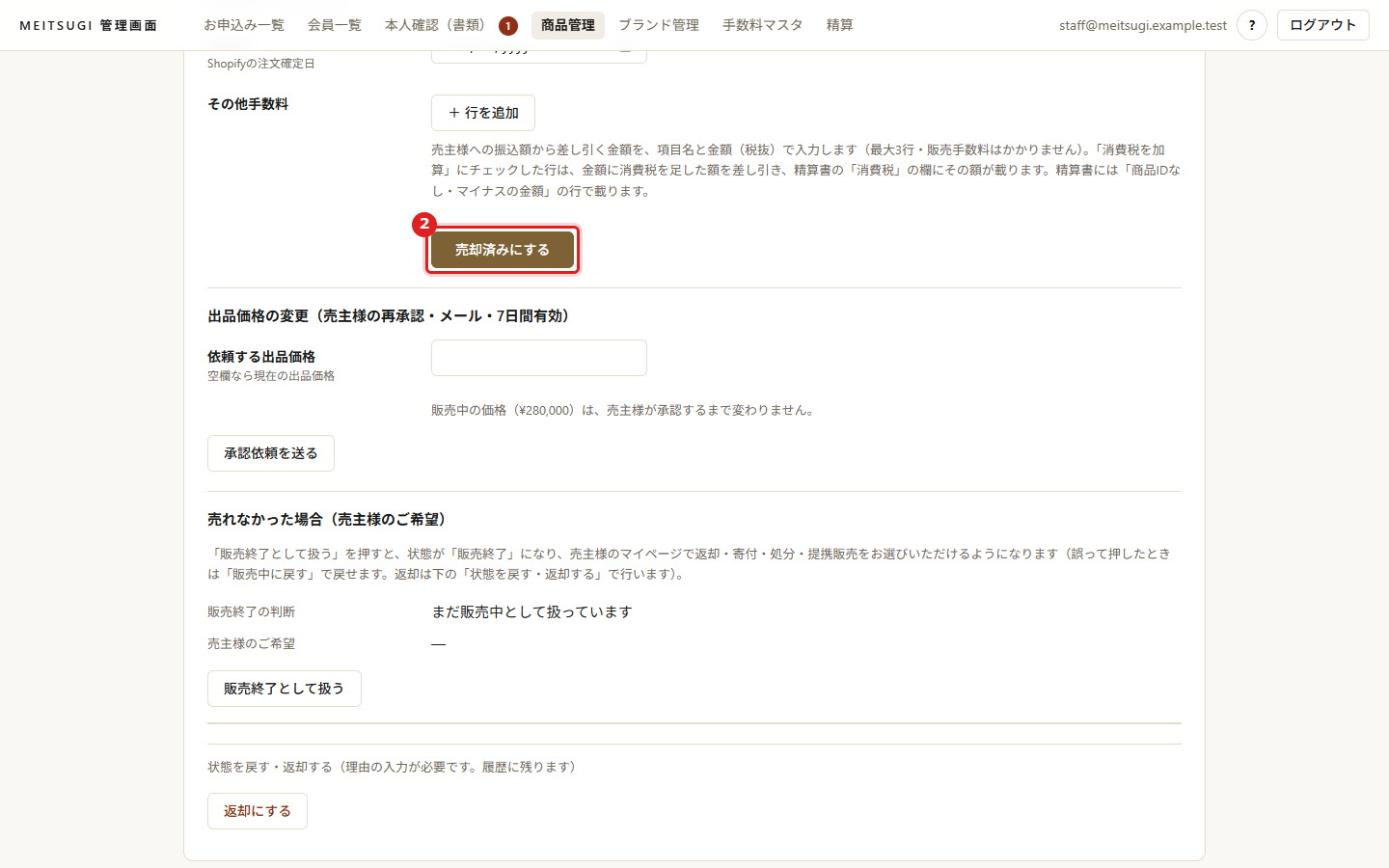Image resolution: width=1389 pixels, height=868 pixels.
Task: Add a fee row with ＋行を追加
Action: pyautogui.click(x=483, y=113)
